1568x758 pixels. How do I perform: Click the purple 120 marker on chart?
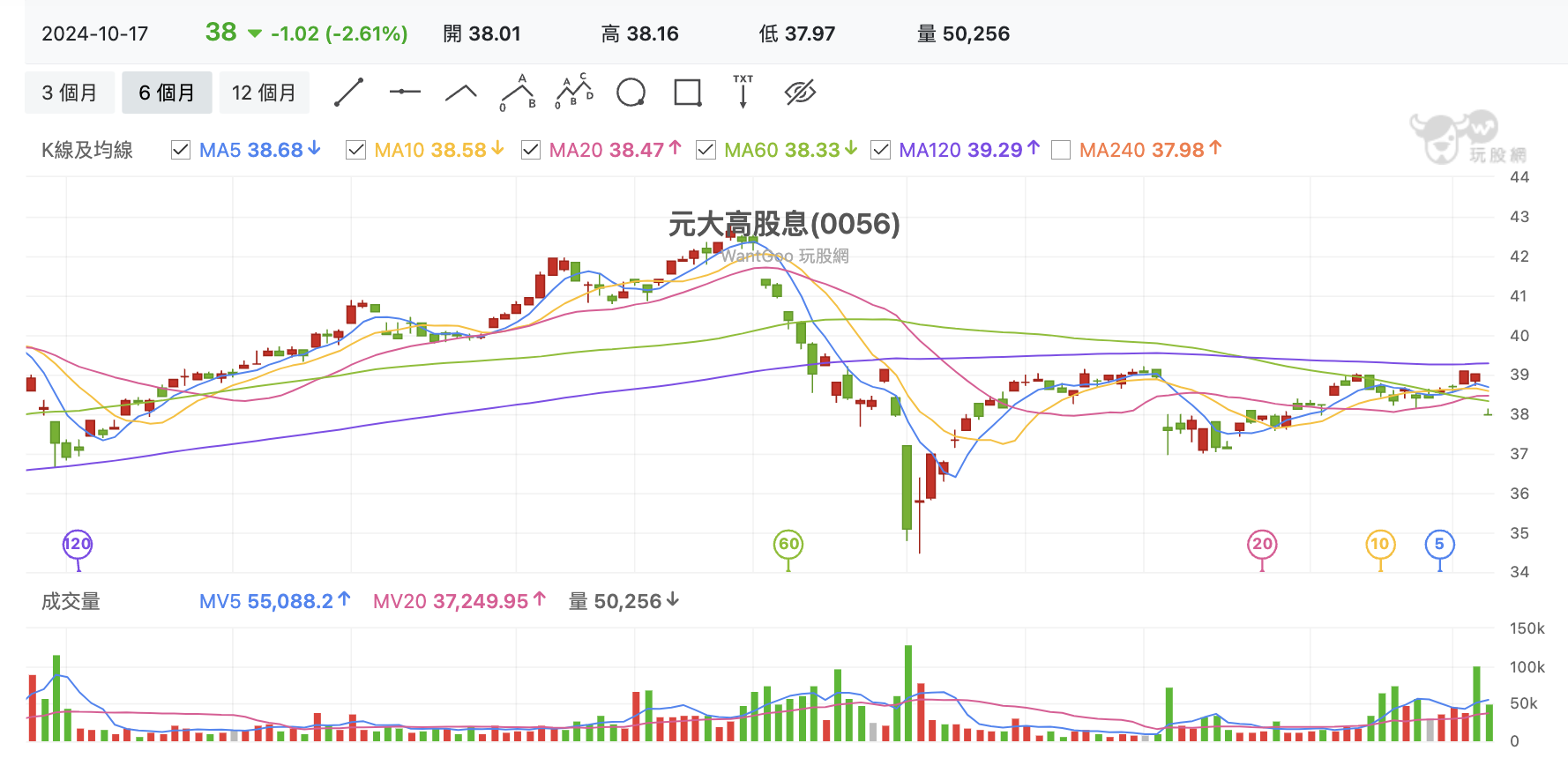(x=78, y=544)
